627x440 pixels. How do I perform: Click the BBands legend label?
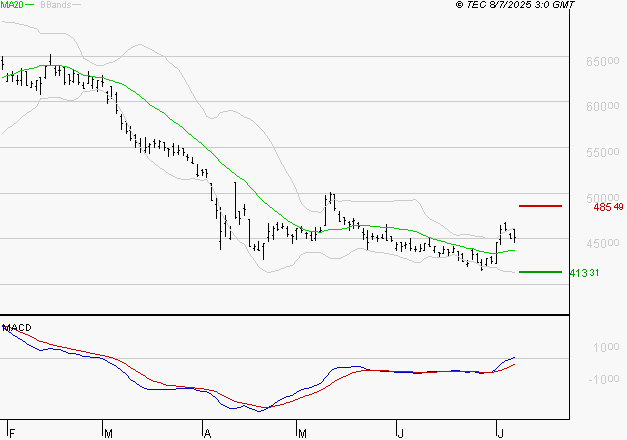(x=56, y=5)
